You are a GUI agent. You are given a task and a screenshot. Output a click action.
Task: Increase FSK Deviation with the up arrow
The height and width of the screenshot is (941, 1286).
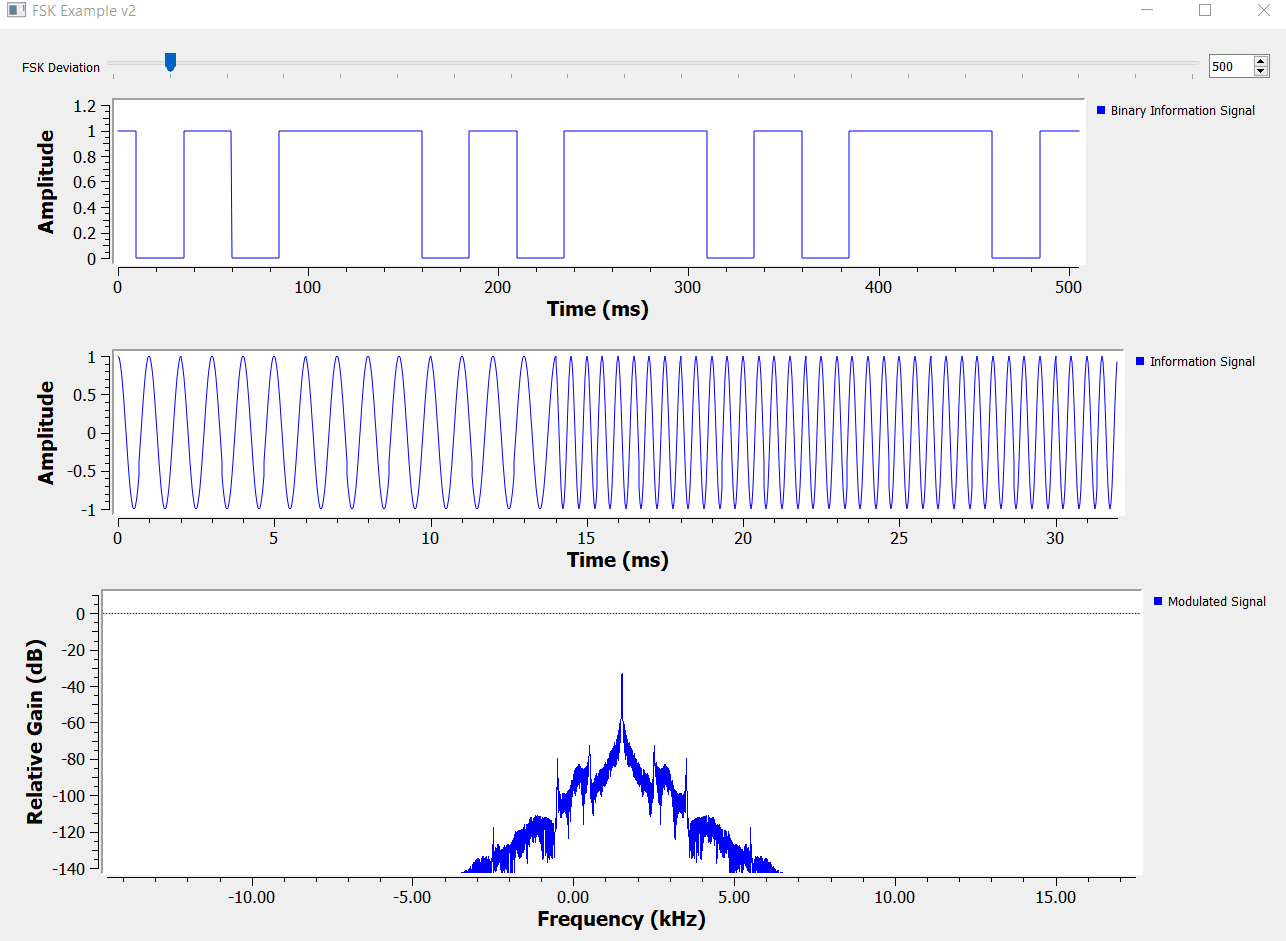point(1260,61)
